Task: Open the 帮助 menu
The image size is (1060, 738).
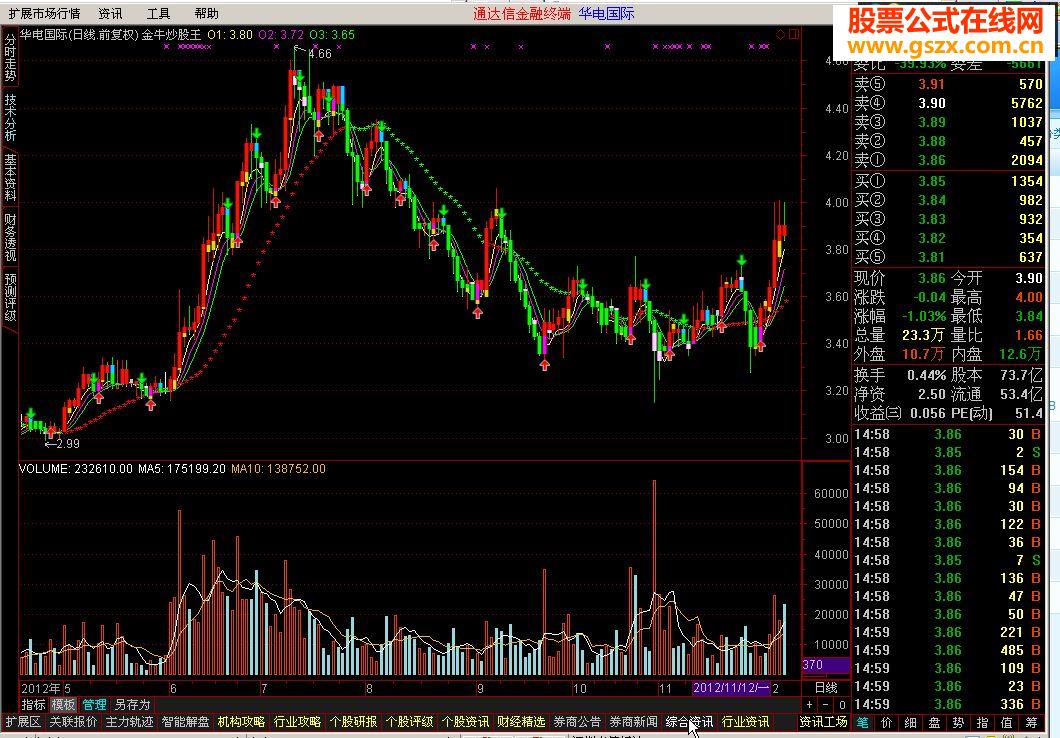Action: (206, 14)
